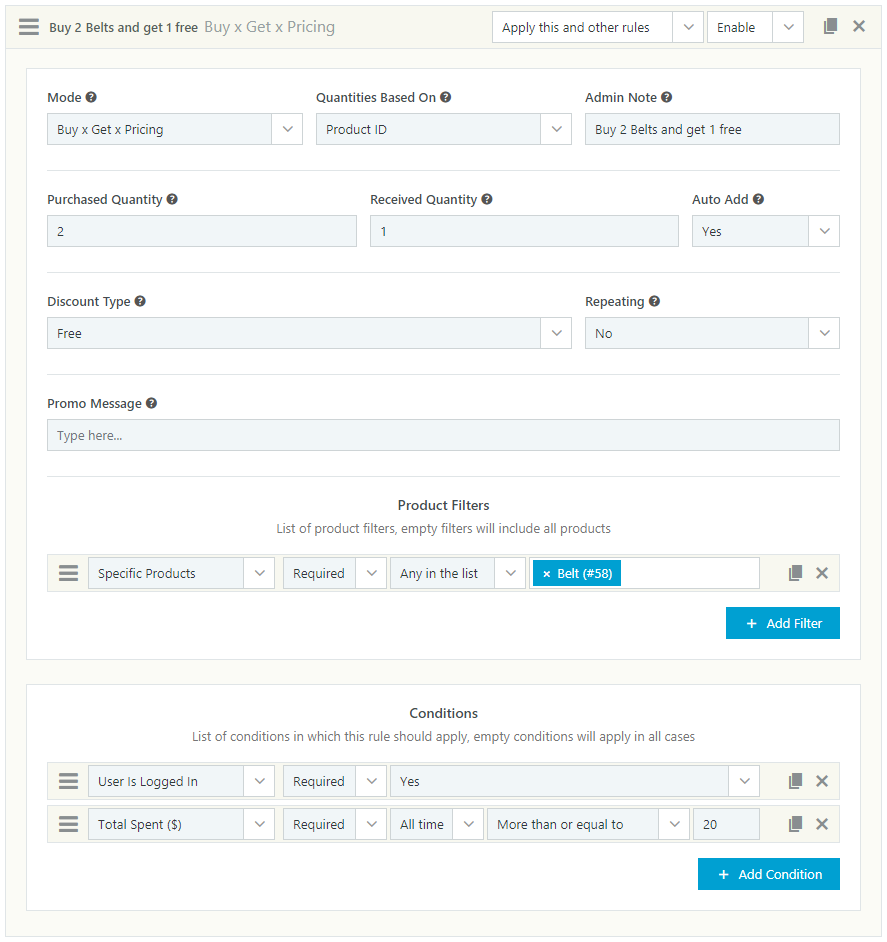The height and width of the screenshot is (942, 887).
Task: Click the help icon next to Mode
Action: tap(91, 97)
